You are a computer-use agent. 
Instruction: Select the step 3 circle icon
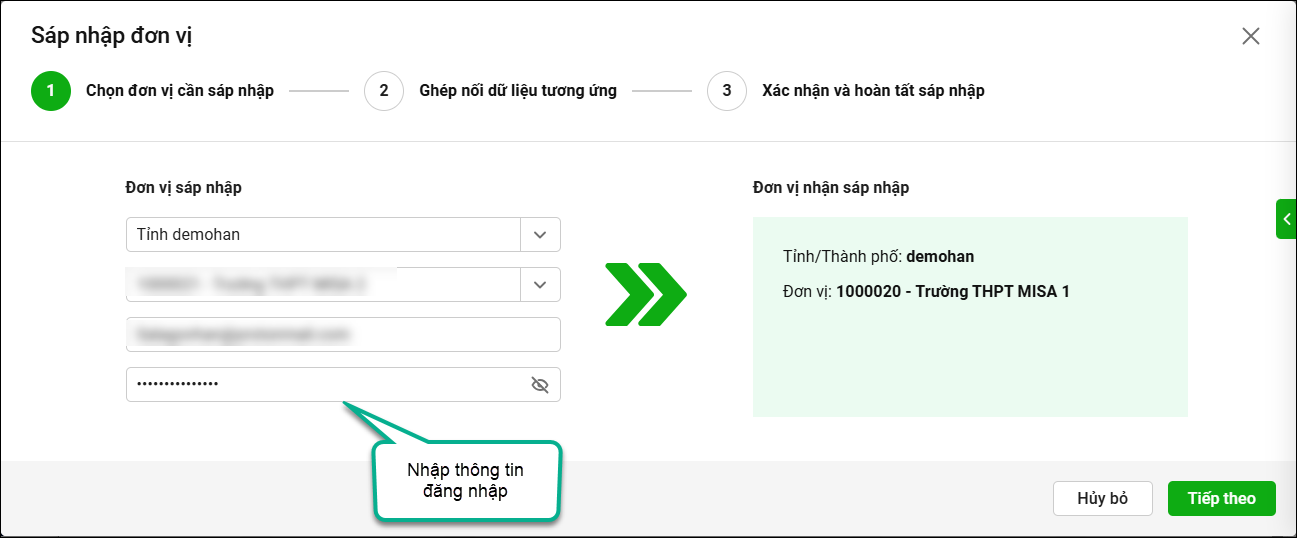727,91
